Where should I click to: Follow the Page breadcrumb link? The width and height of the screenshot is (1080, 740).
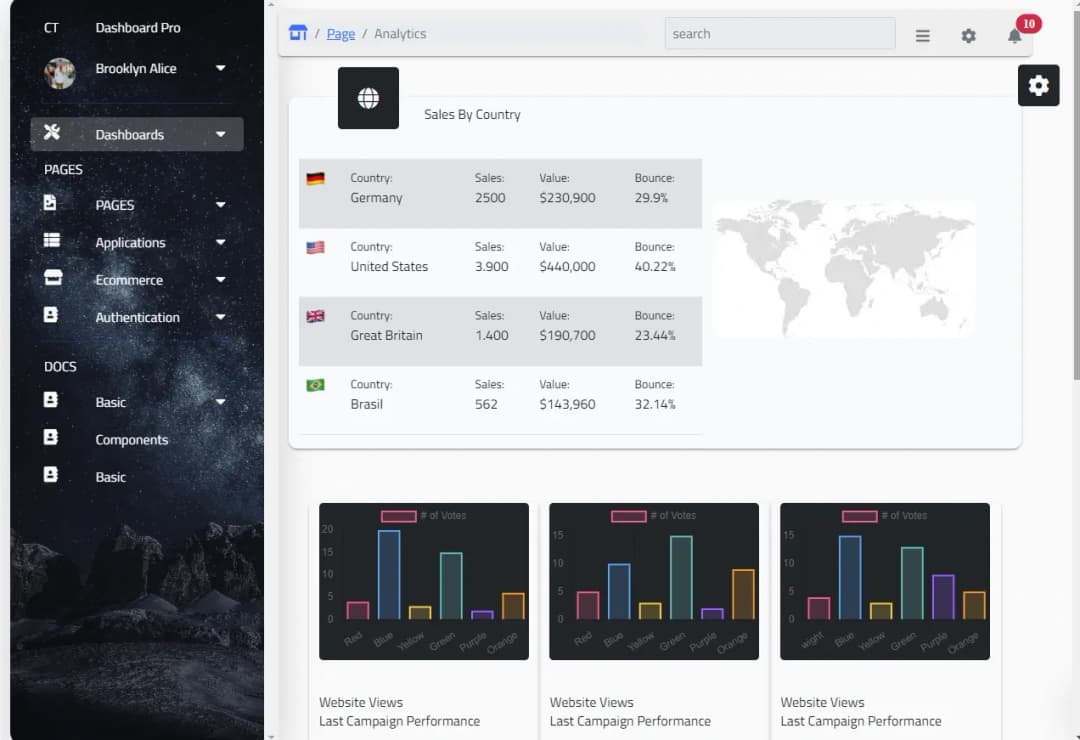pyautogui.click(x=340, y=33)
